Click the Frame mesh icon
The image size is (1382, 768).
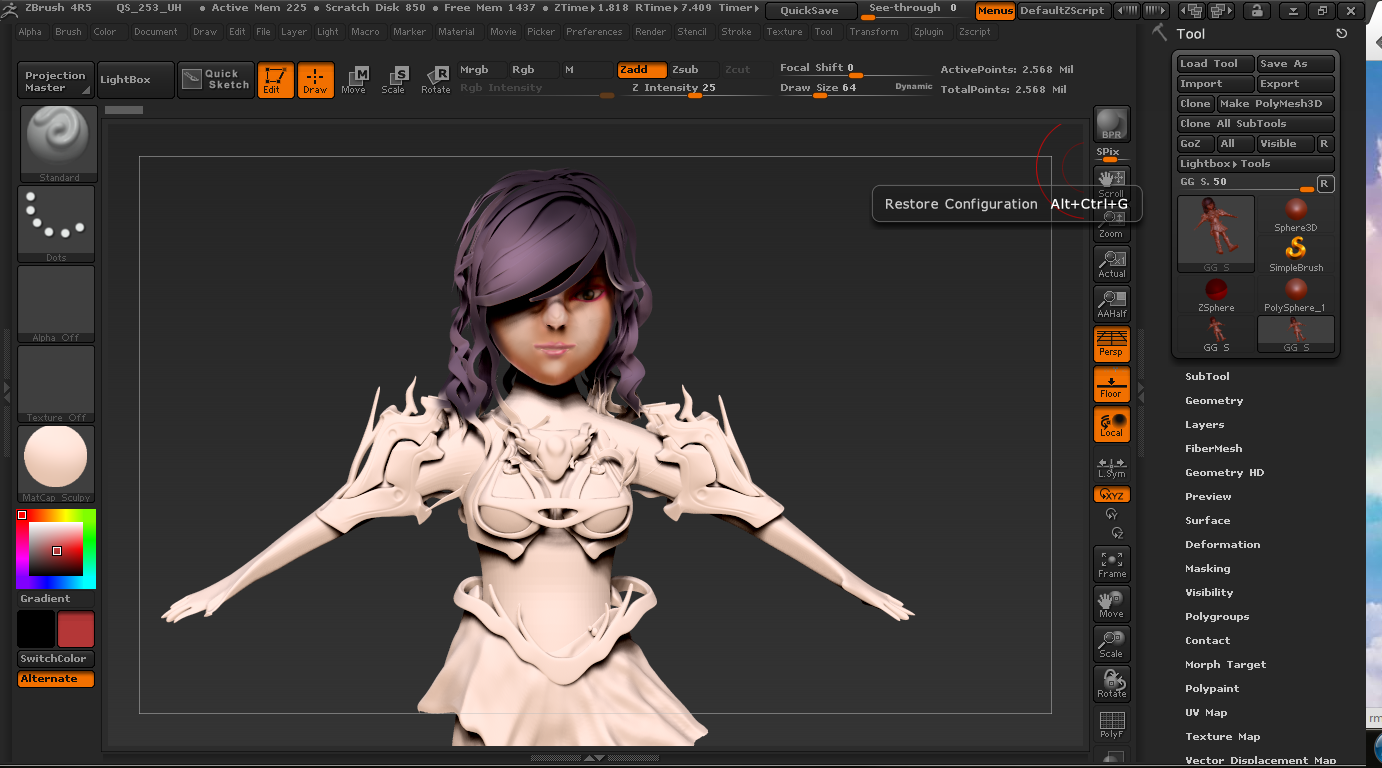coord(1112,564)
